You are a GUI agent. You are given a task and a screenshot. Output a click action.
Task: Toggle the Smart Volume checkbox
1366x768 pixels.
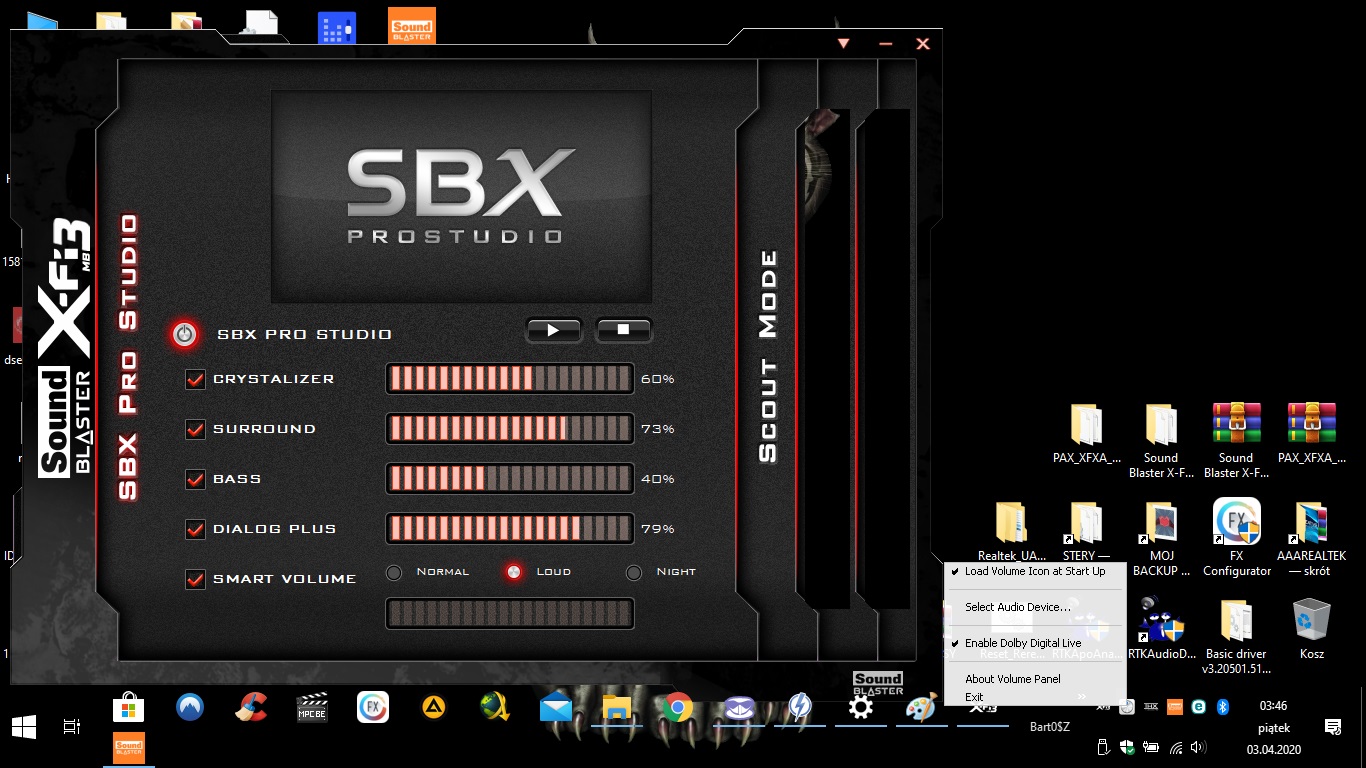(x=195, y=579)
